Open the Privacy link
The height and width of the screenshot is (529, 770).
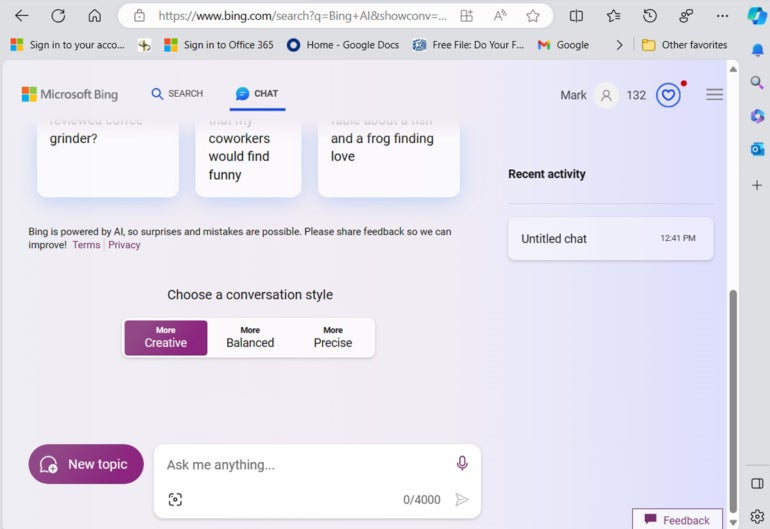pyautogui.click(x=124, y=245)
